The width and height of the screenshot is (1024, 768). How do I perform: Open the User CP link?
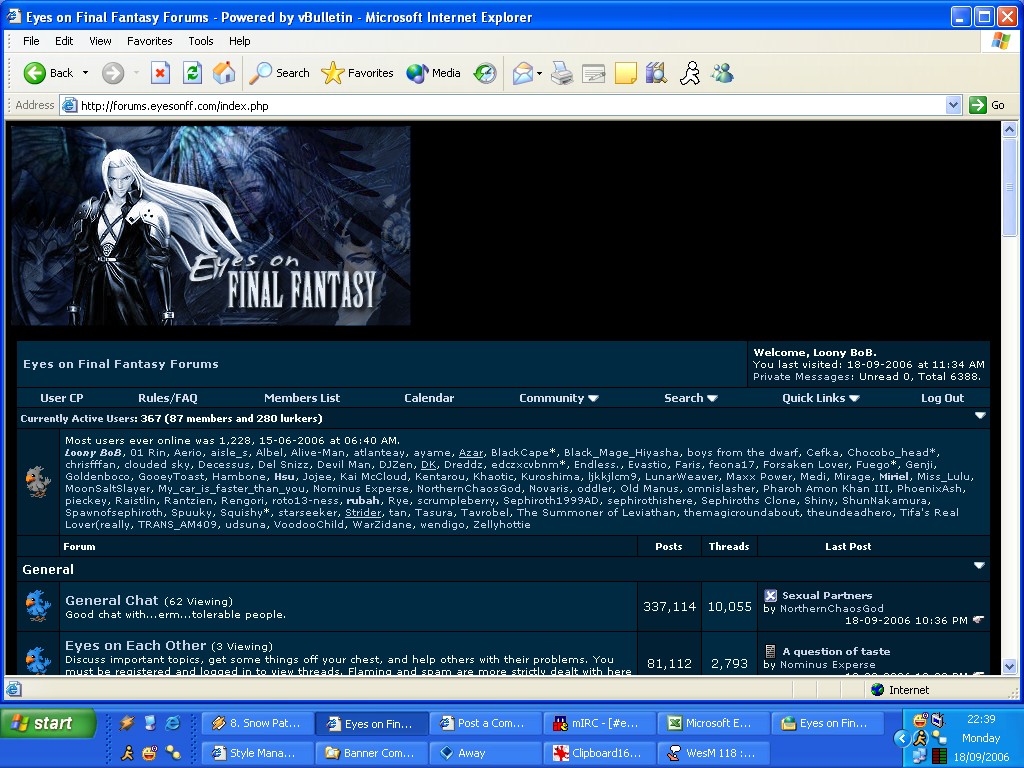[x=62, y=398]
